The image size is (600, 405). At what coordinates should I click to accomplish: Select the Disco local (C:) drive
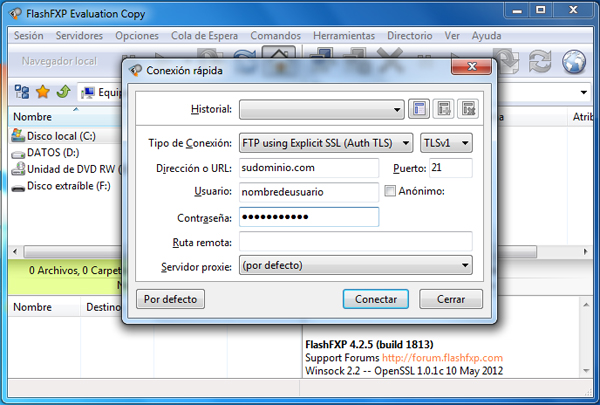click(59, 136)
